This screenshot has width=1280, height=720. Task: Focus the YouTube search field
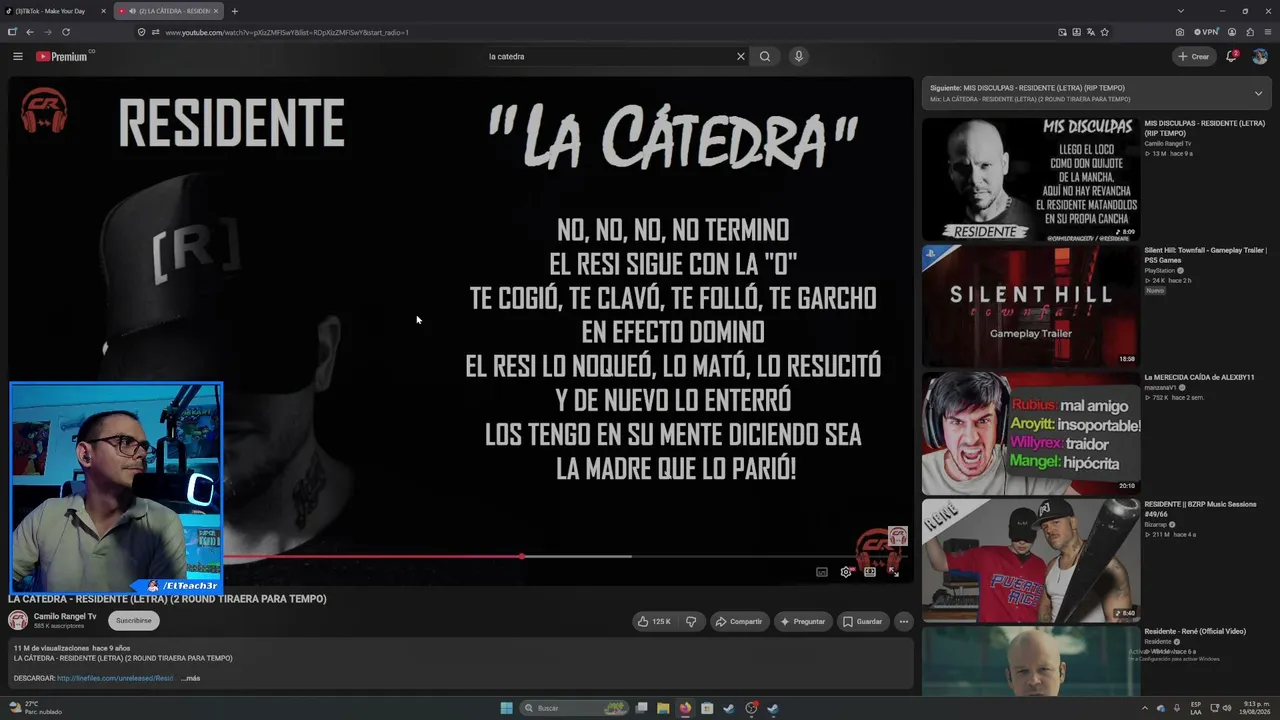pos(610,56)
